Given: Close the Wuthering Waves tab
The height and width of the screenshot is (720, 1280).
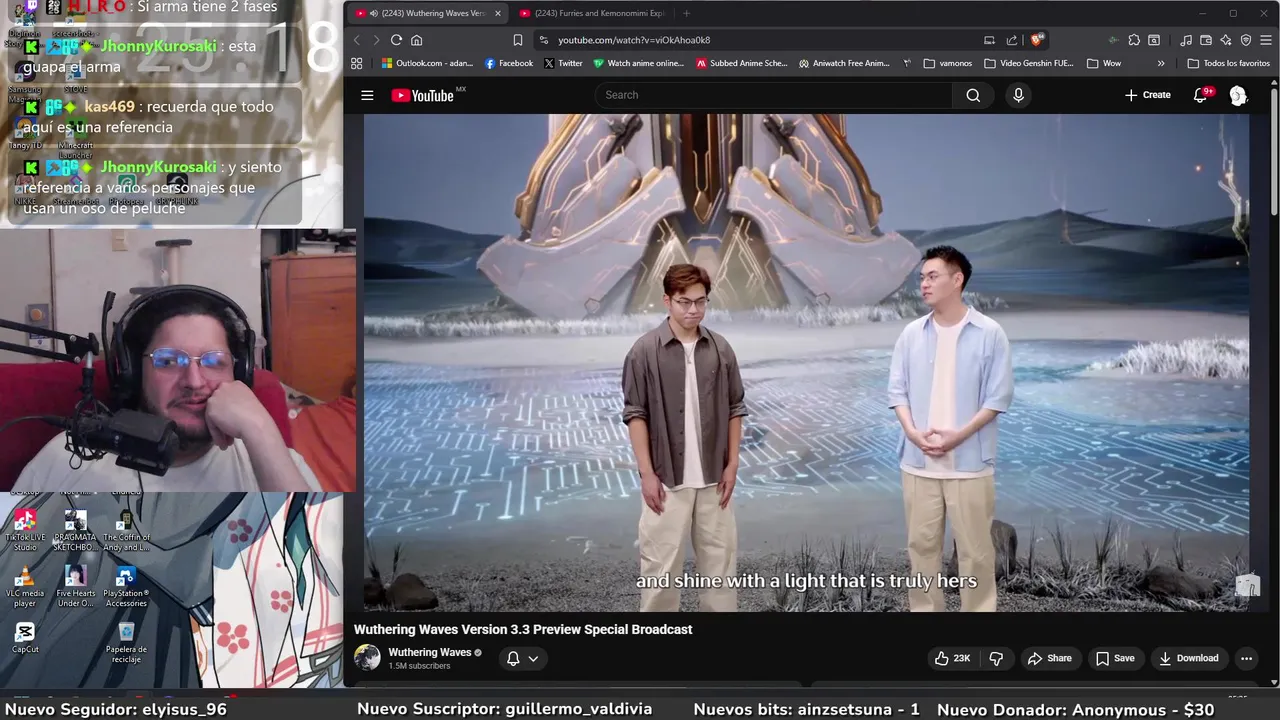Looking at the screenshot, I should pyautogui.click(x=497, y=13).
